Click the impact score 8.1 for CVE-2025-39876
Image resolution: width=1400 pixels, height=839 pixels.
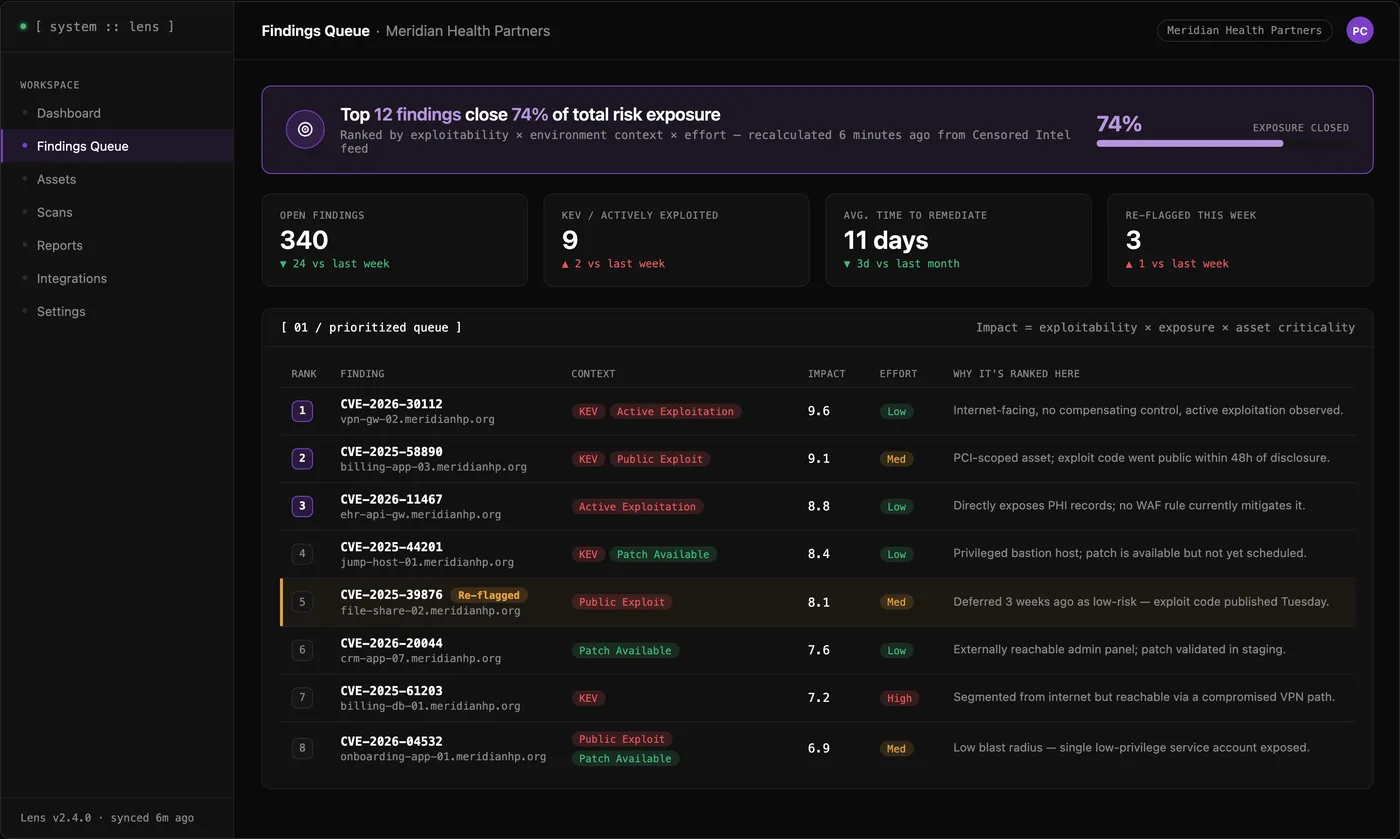[x=819, y=602]
